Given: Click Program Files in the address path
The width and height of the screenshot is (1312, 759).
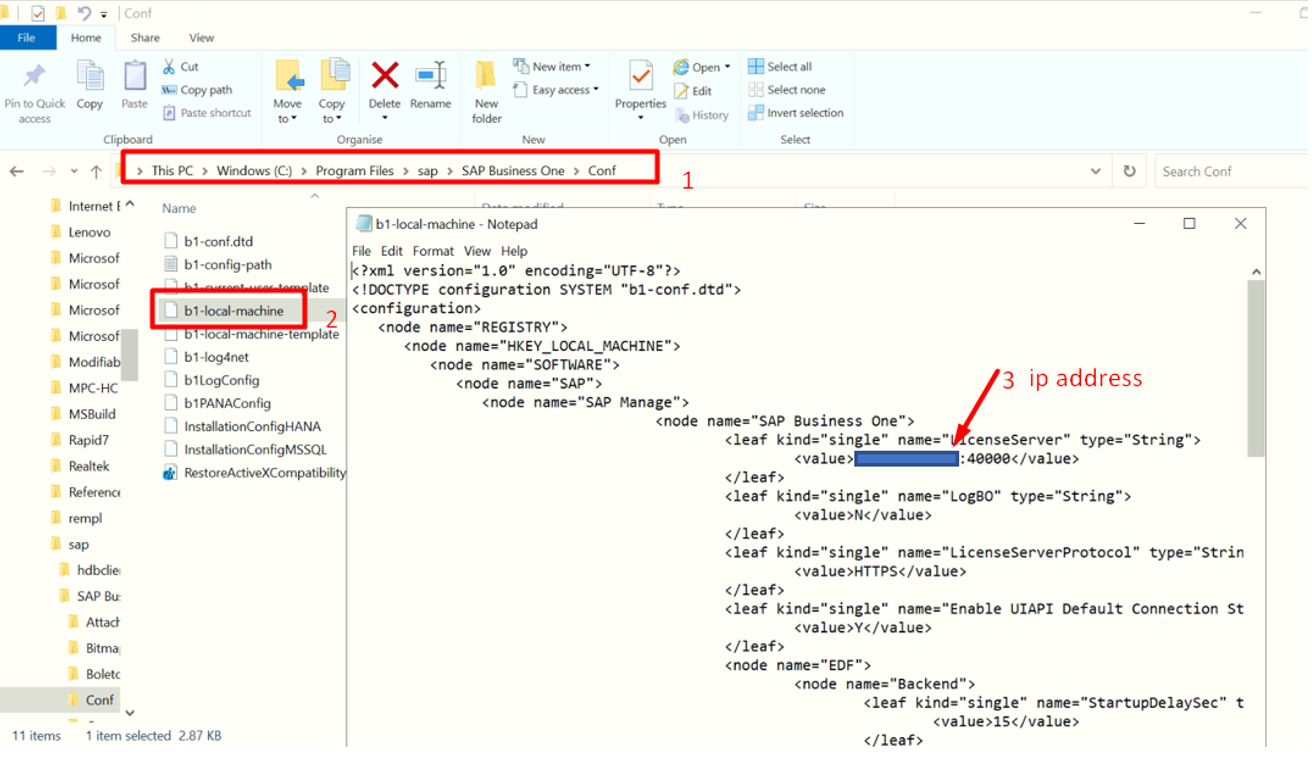Looking at the screenshot, I should click(x=355, y=171).
